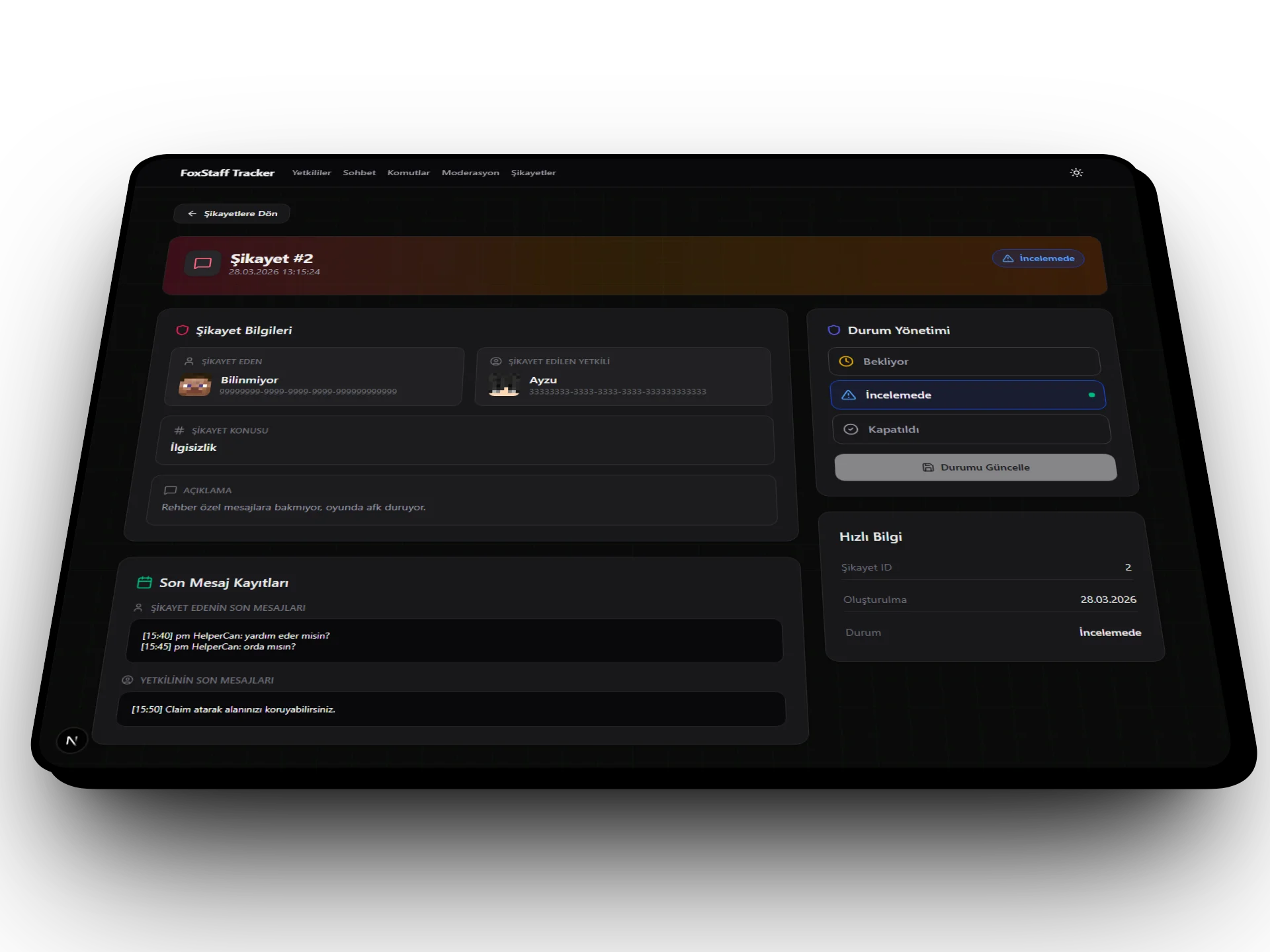Toggle the light/dark theme sun icon
The width and height of the screenshot is (1270, 952).
pyautogui.click(x=1076, y=173)
